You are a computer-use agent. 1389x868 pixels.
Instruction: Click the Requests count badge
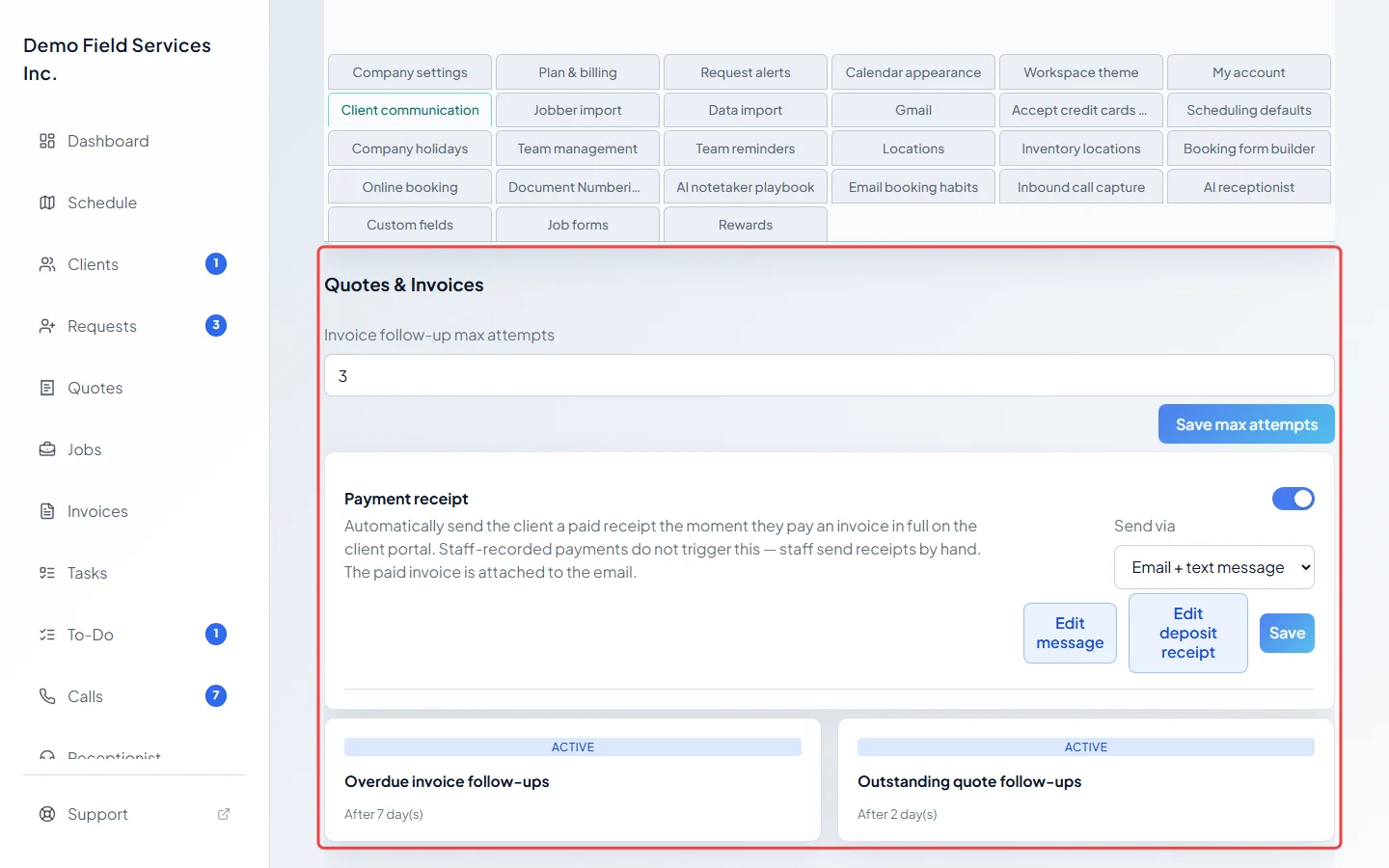pyautogui.click(x=216, y=325)
